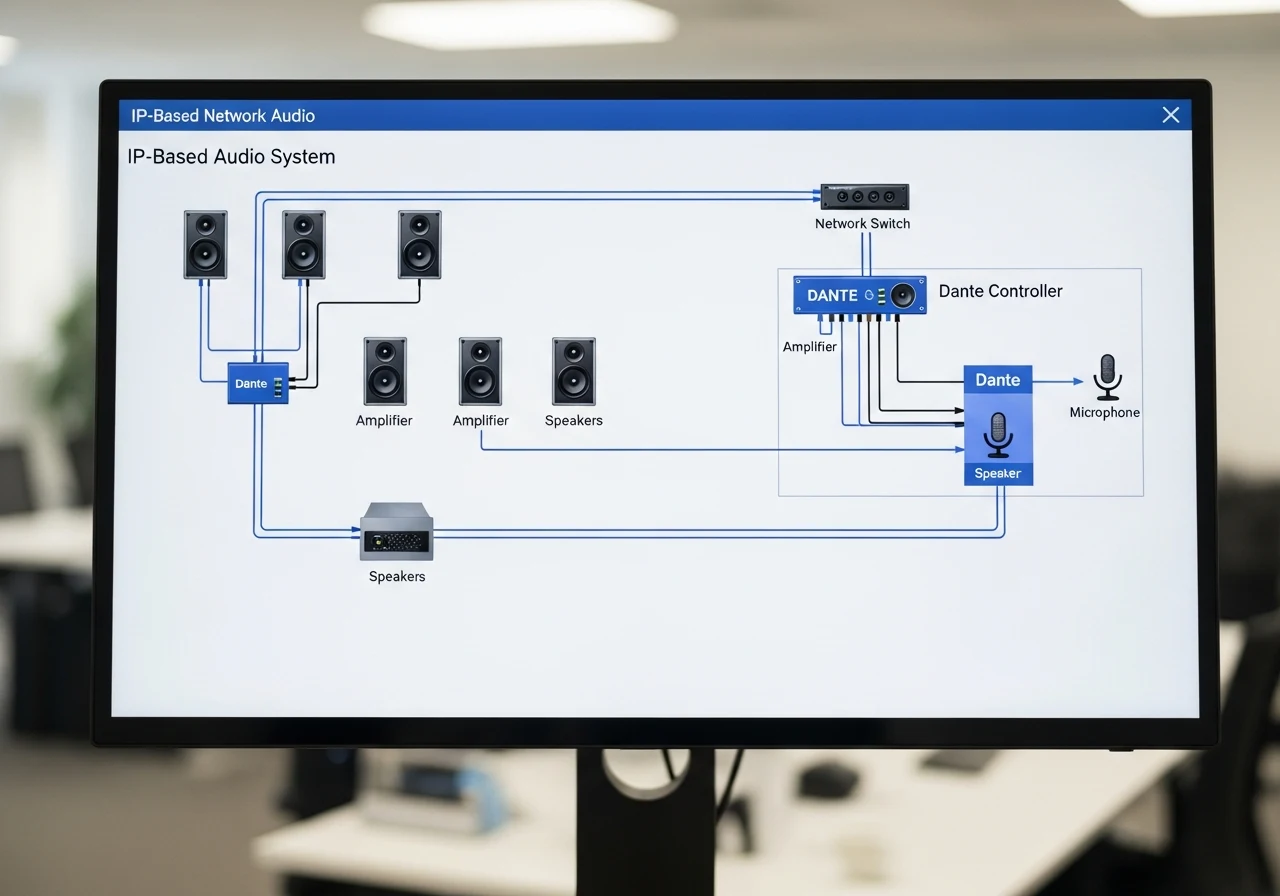
Task: Select the second speaker labeled Amplifier
Action: tap(480, 371)
